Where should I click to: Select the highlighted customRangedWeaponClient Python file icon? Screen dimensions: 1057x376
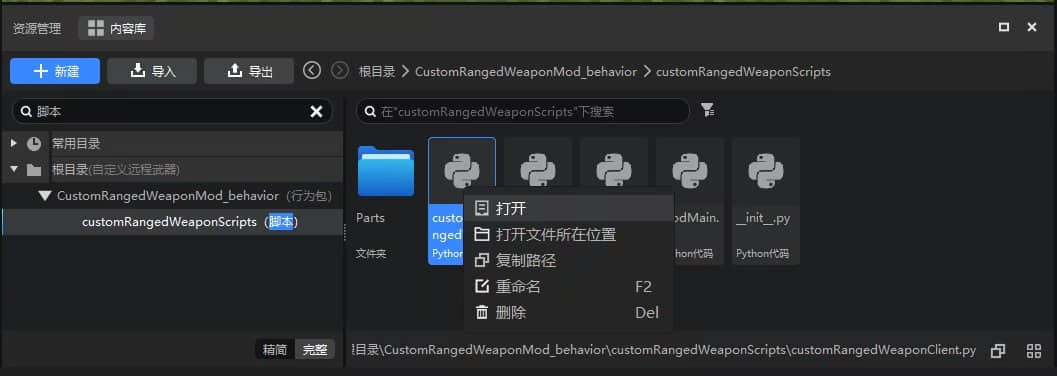(x=462, y=171)
